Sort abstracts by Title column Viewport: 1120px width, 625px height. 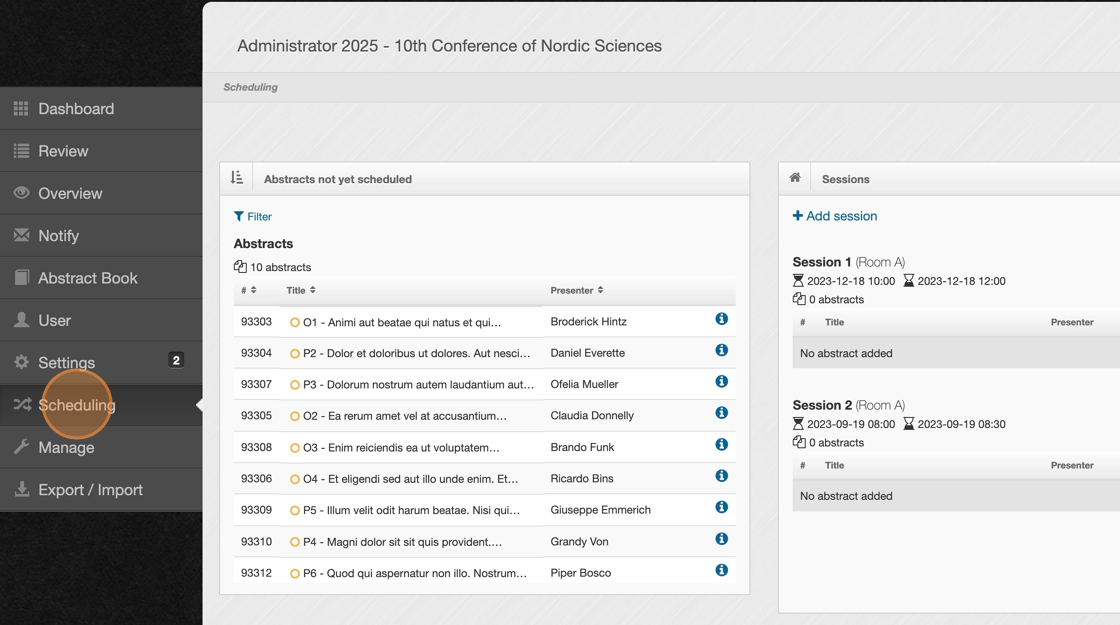(301, 290)
